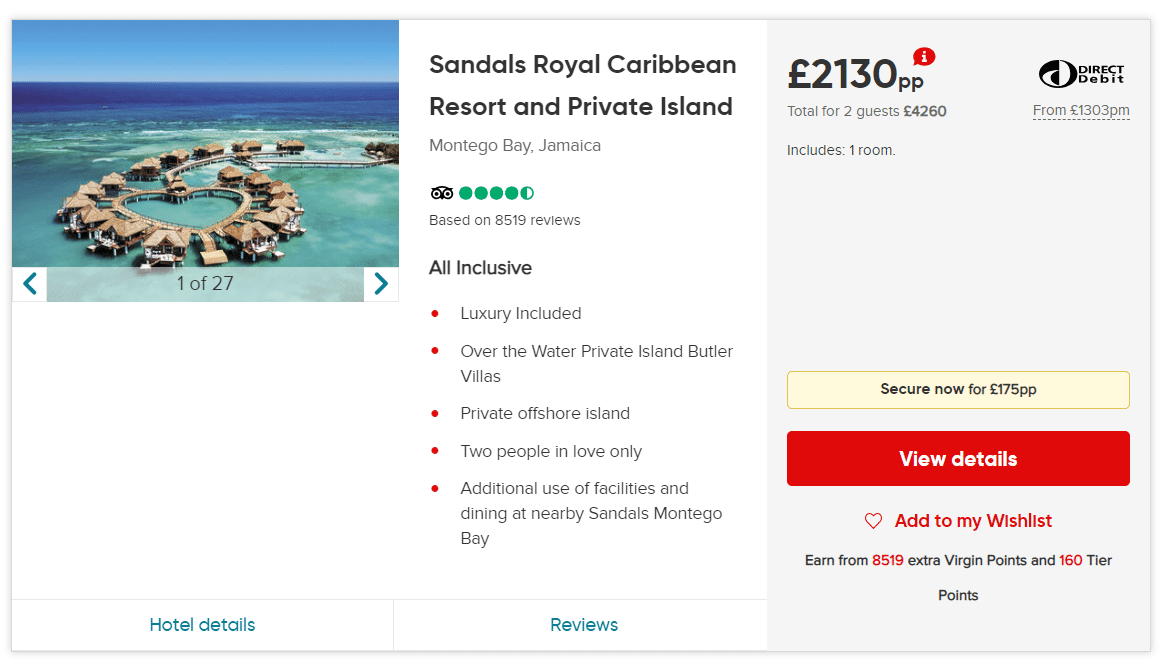Click the Direct Debit logo
This screenshot has height=664, width=1160.
(1081, 74)
